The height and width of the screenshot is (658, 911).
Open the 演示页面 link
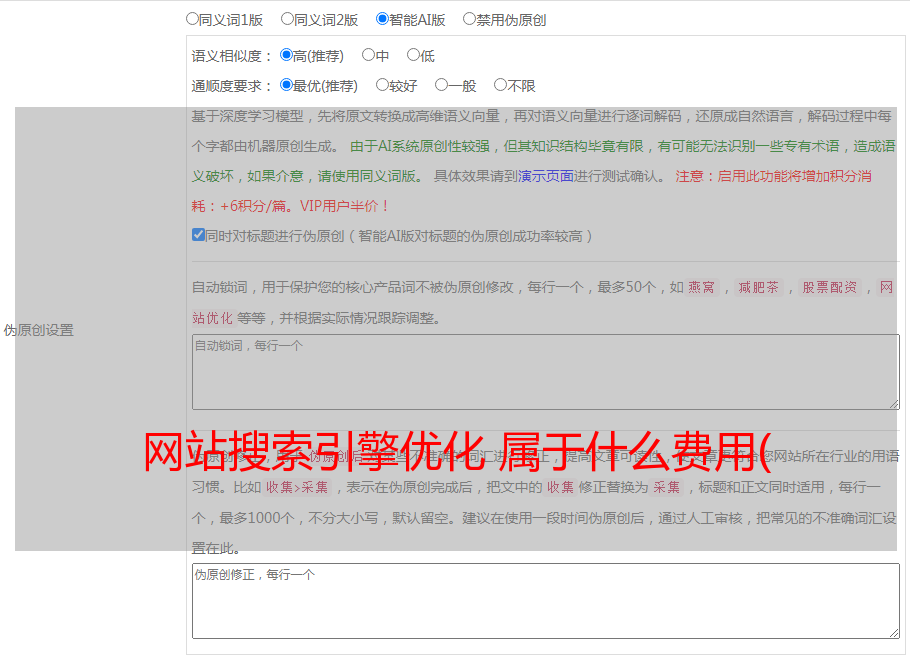545,176
